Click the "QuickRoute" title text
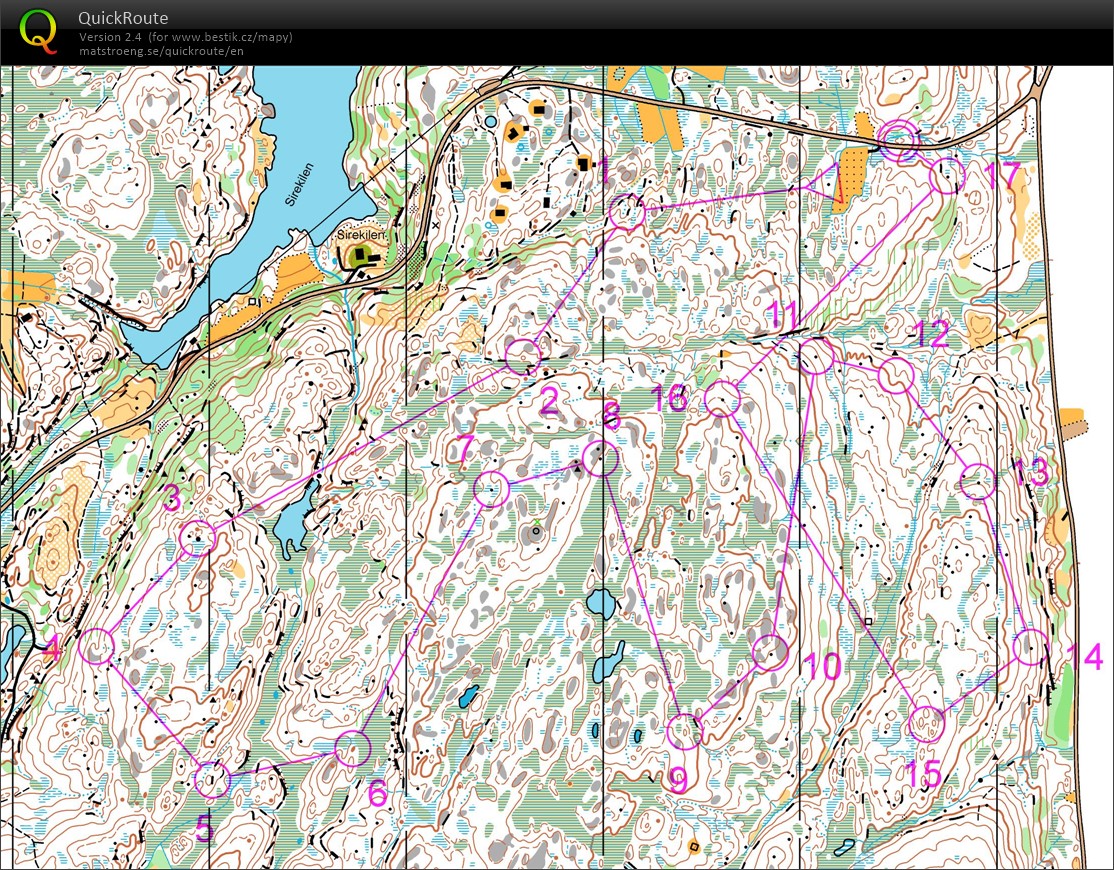This screenshot has height=870, width=1114. click(123, 18)
